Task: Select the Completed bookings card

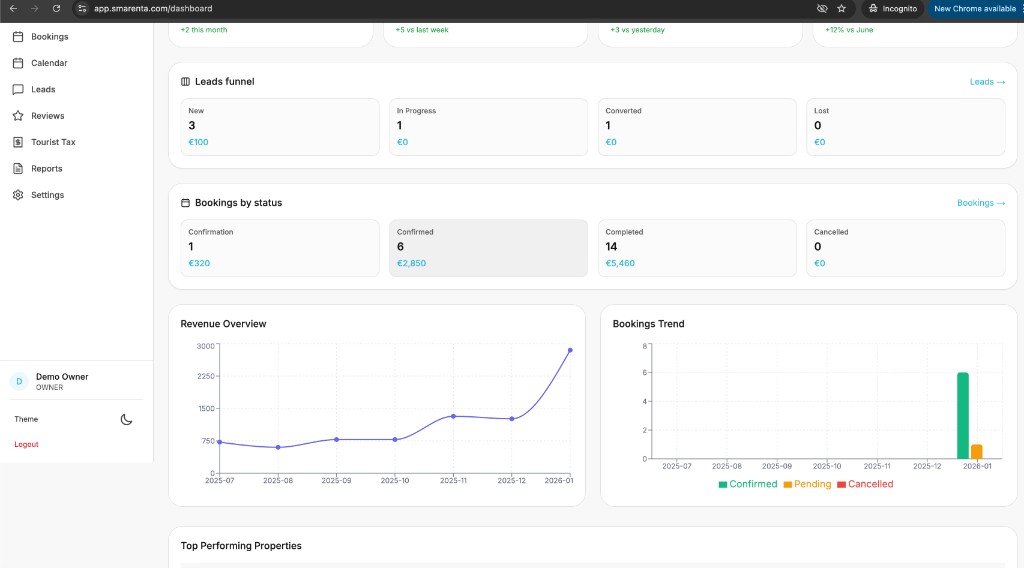Action: click(697, 248)
